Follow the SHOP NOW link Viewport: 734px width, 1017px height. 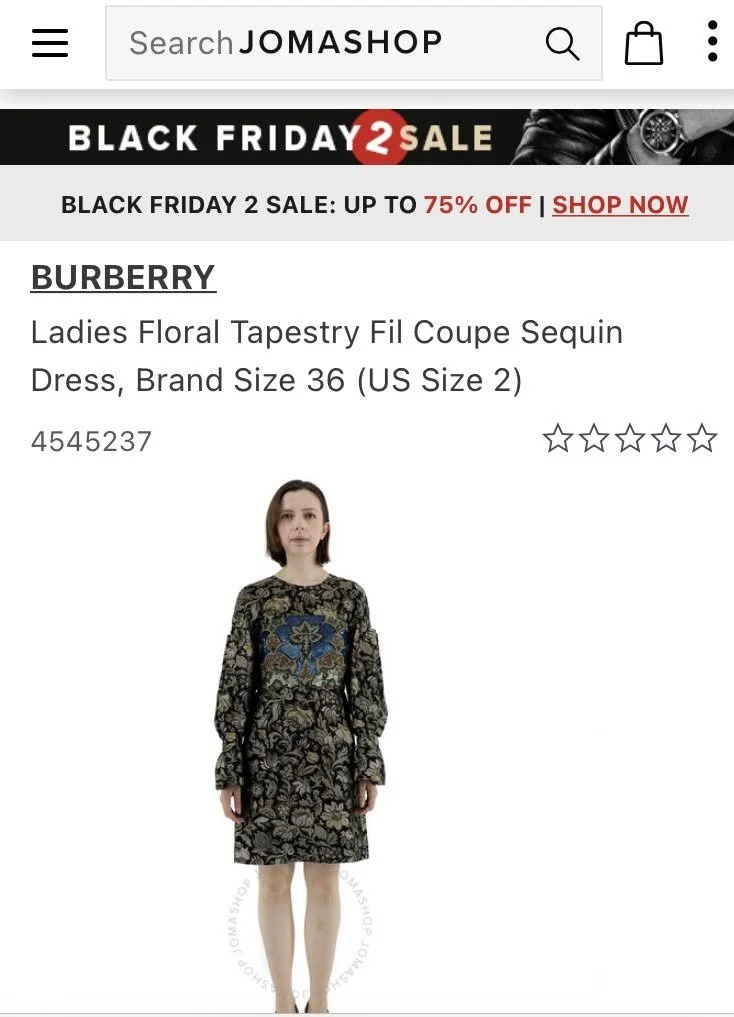[x=620, y=205]
